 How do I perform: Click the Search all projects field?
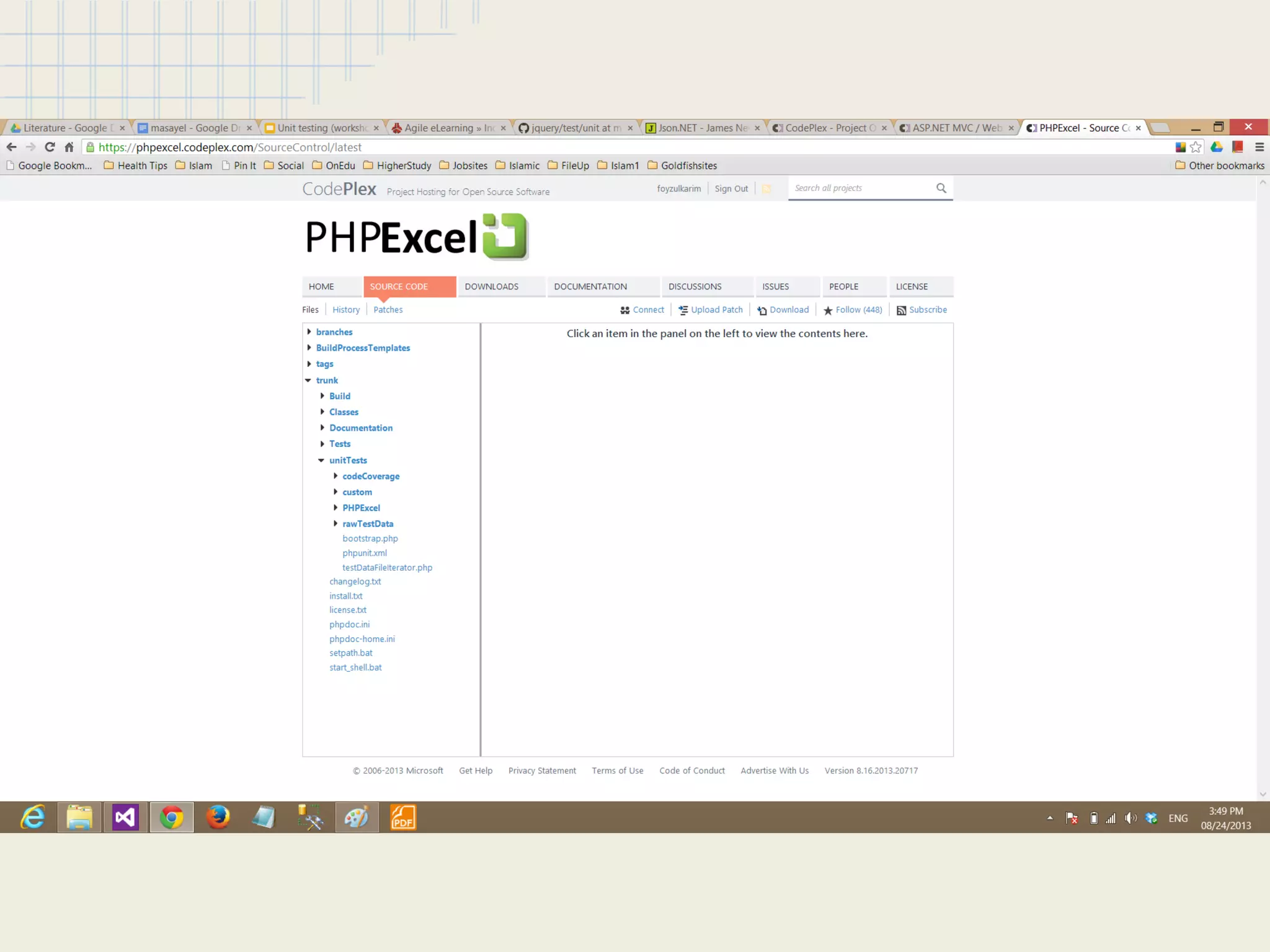862,188
